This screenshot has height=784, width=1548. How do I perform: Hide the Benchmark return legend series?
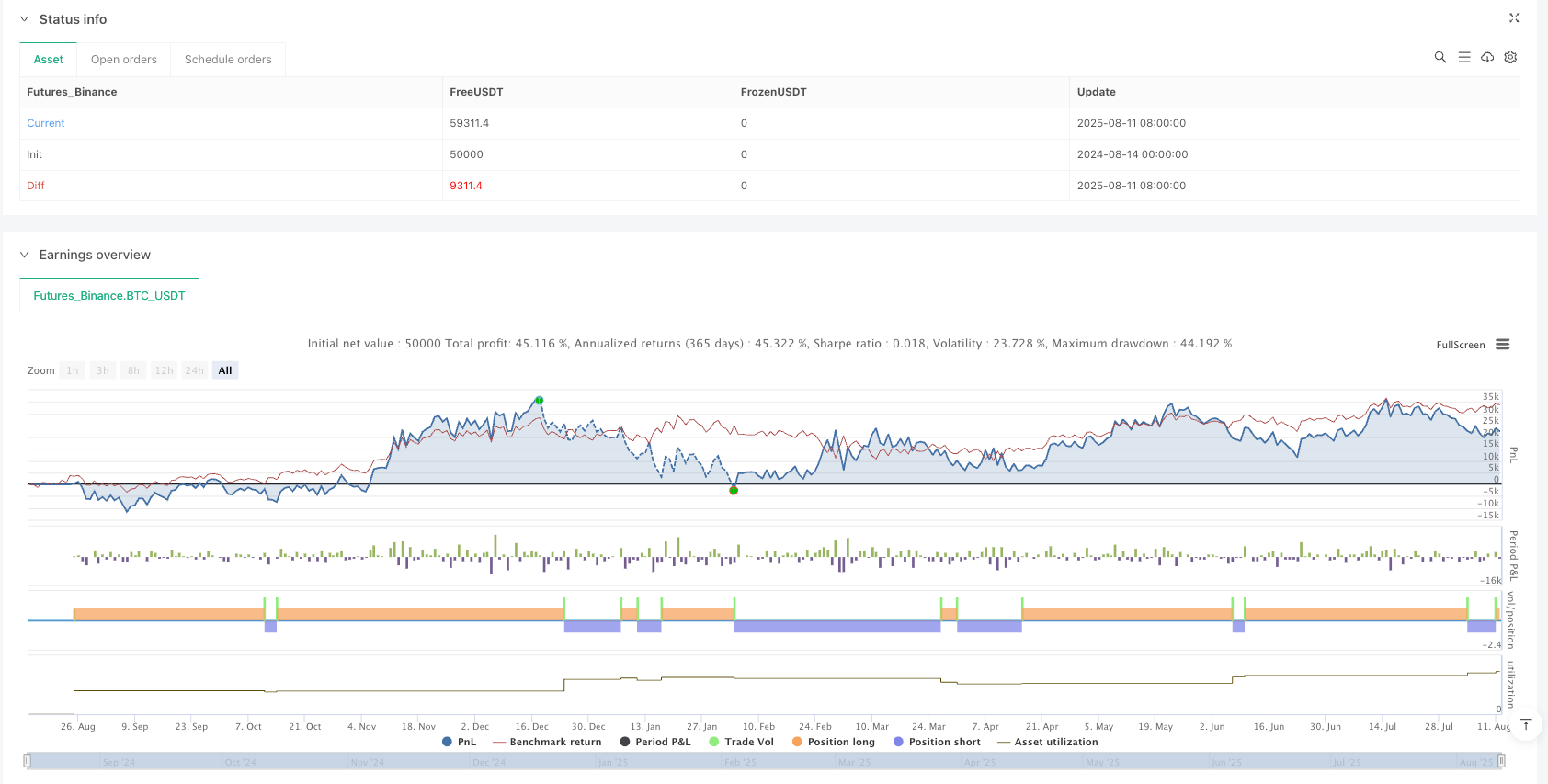tap(547, 742)
